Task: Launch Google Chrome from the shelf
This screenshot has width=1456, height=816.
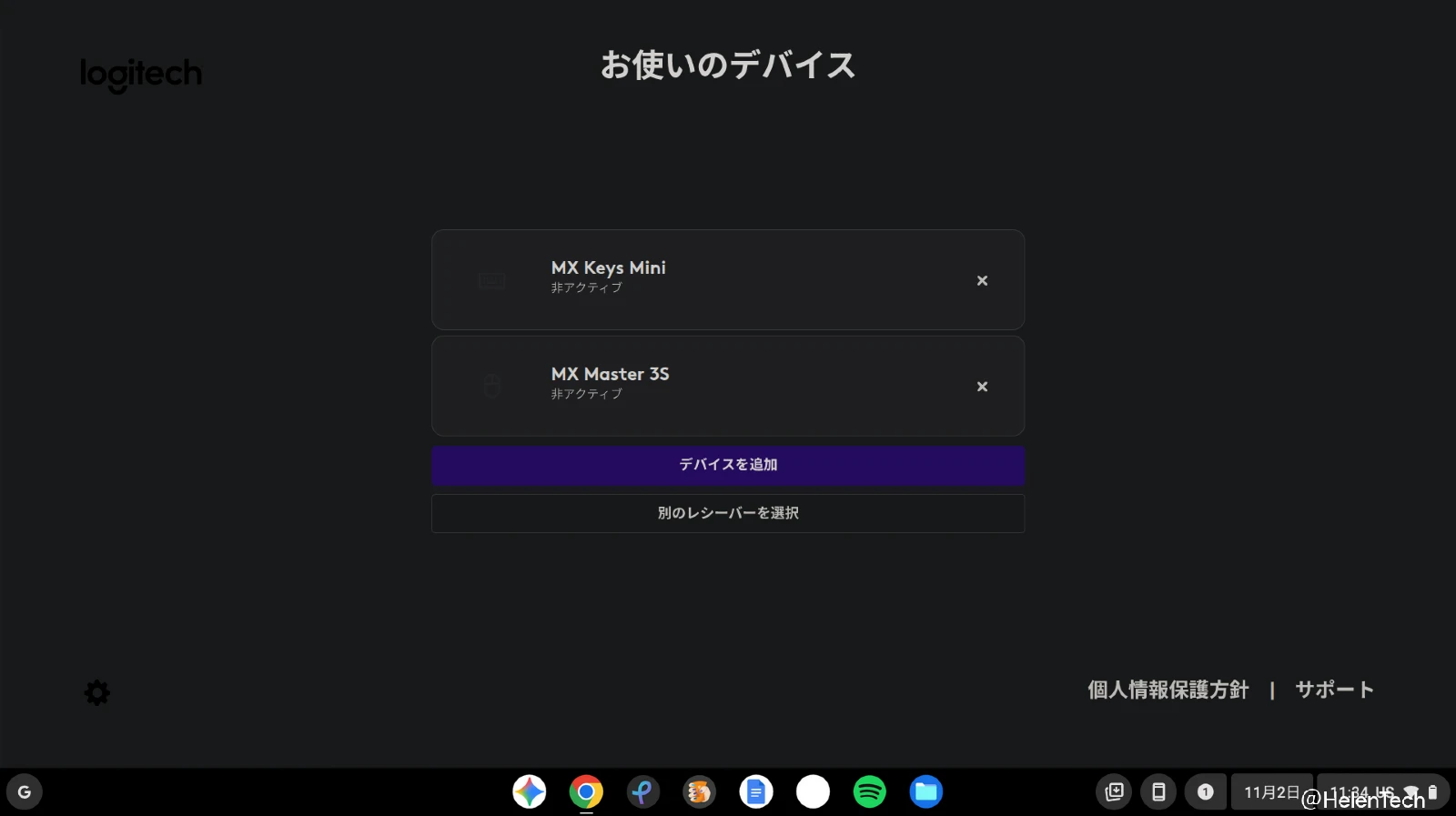Action: click(586, 791)
